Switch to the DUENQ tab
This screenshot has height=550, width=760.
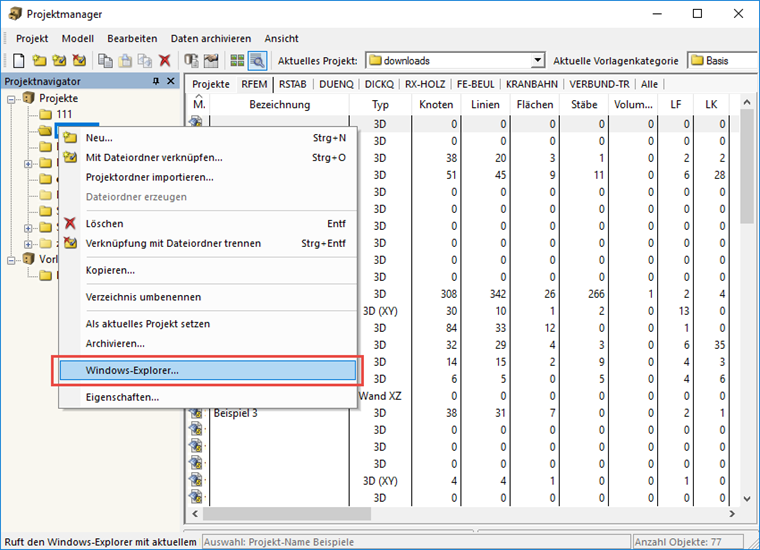pos(336,84)
